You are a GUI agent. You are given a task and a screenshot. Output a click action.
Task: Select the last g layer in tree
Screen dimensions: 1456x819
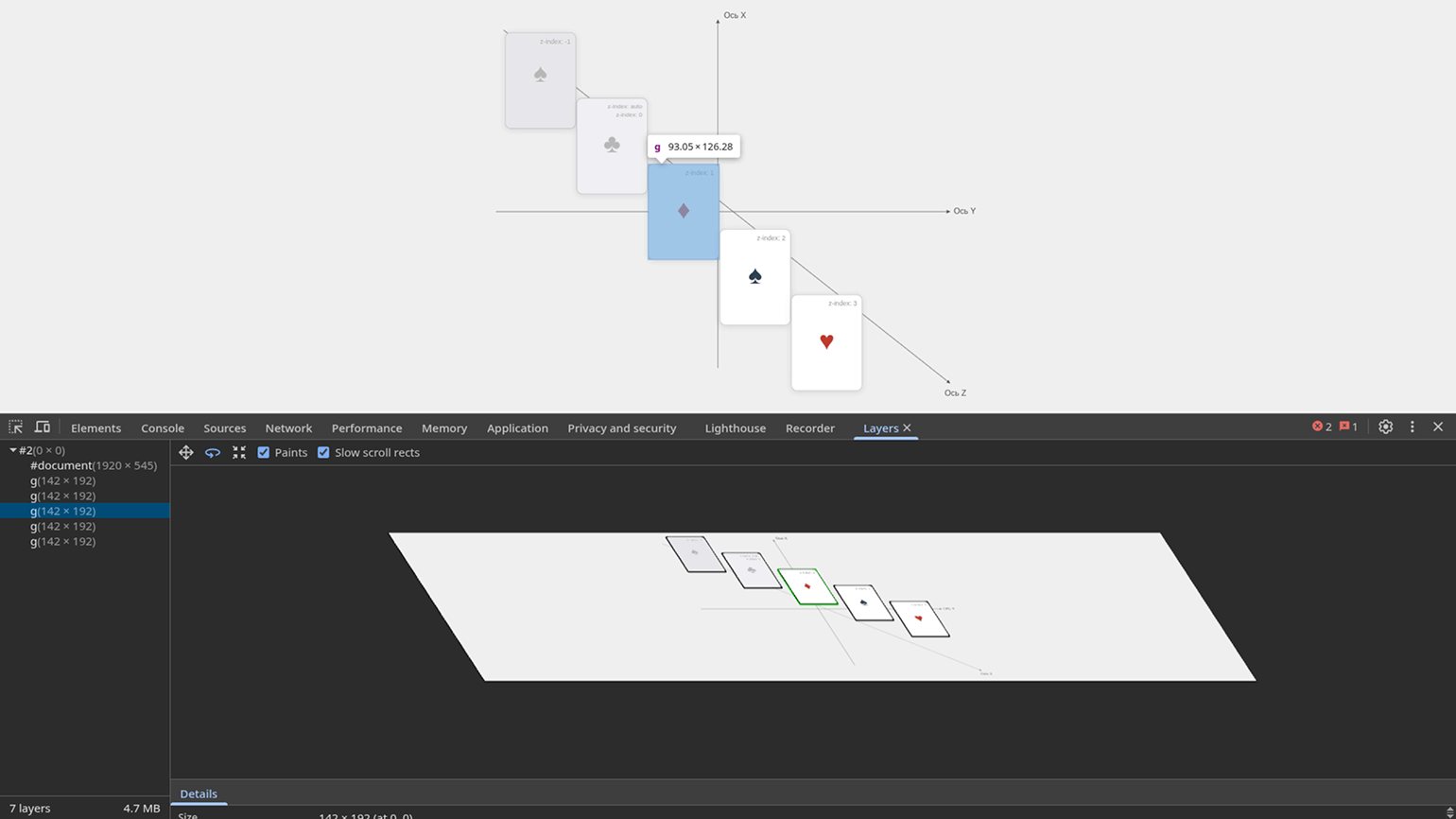pyautogui.click(x=62, y=542)
